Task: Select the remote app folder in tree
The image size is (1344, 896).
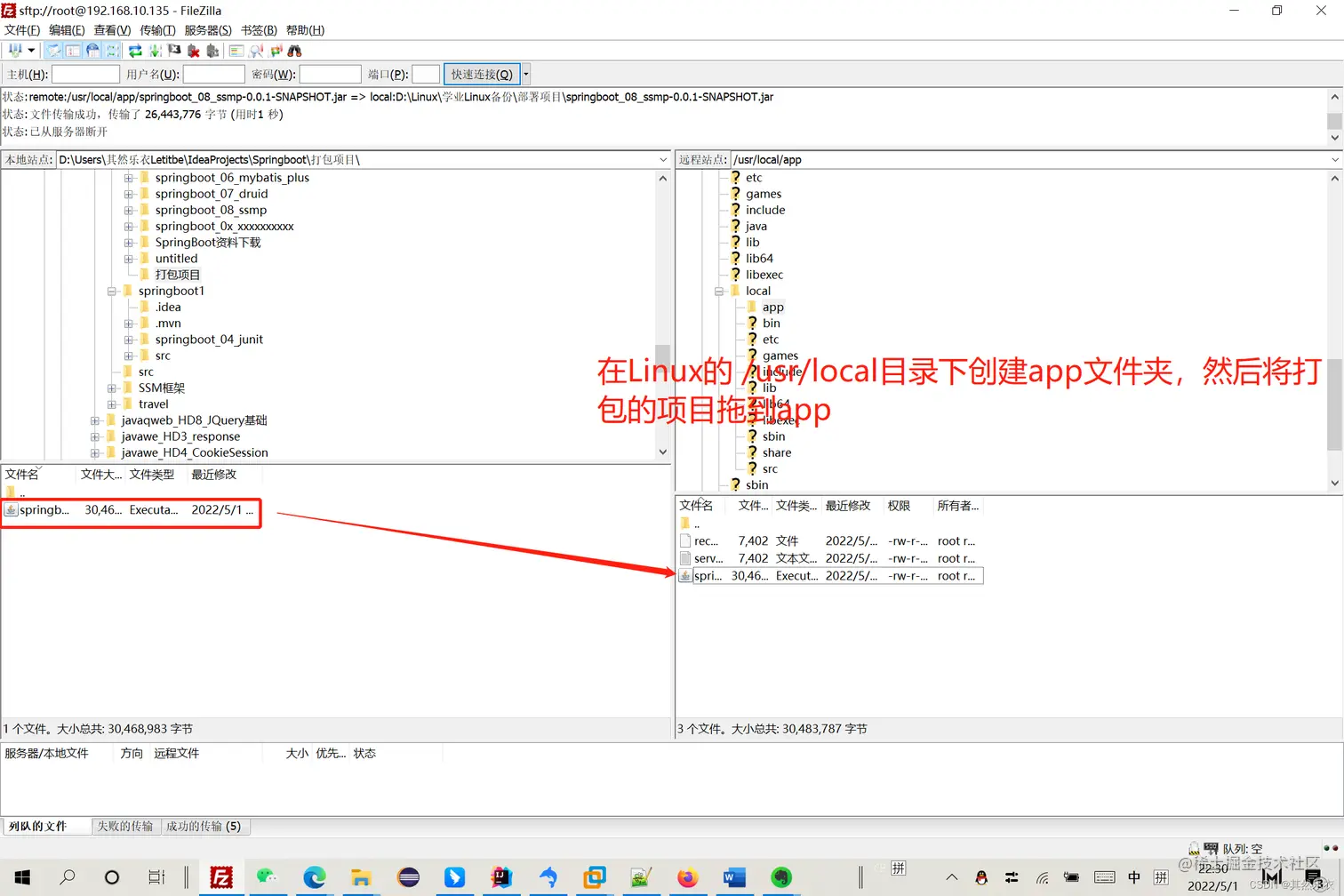Action: click(772, 307)
